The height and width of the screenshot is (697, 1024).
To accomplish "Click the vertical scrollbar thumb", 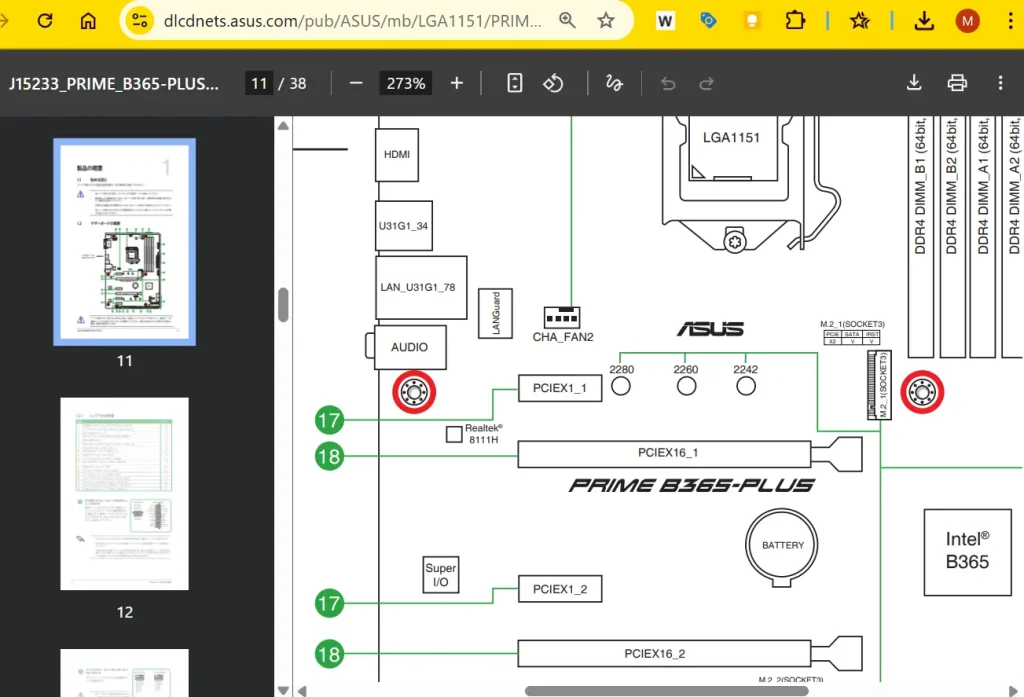I will click(x=283, y=304).
